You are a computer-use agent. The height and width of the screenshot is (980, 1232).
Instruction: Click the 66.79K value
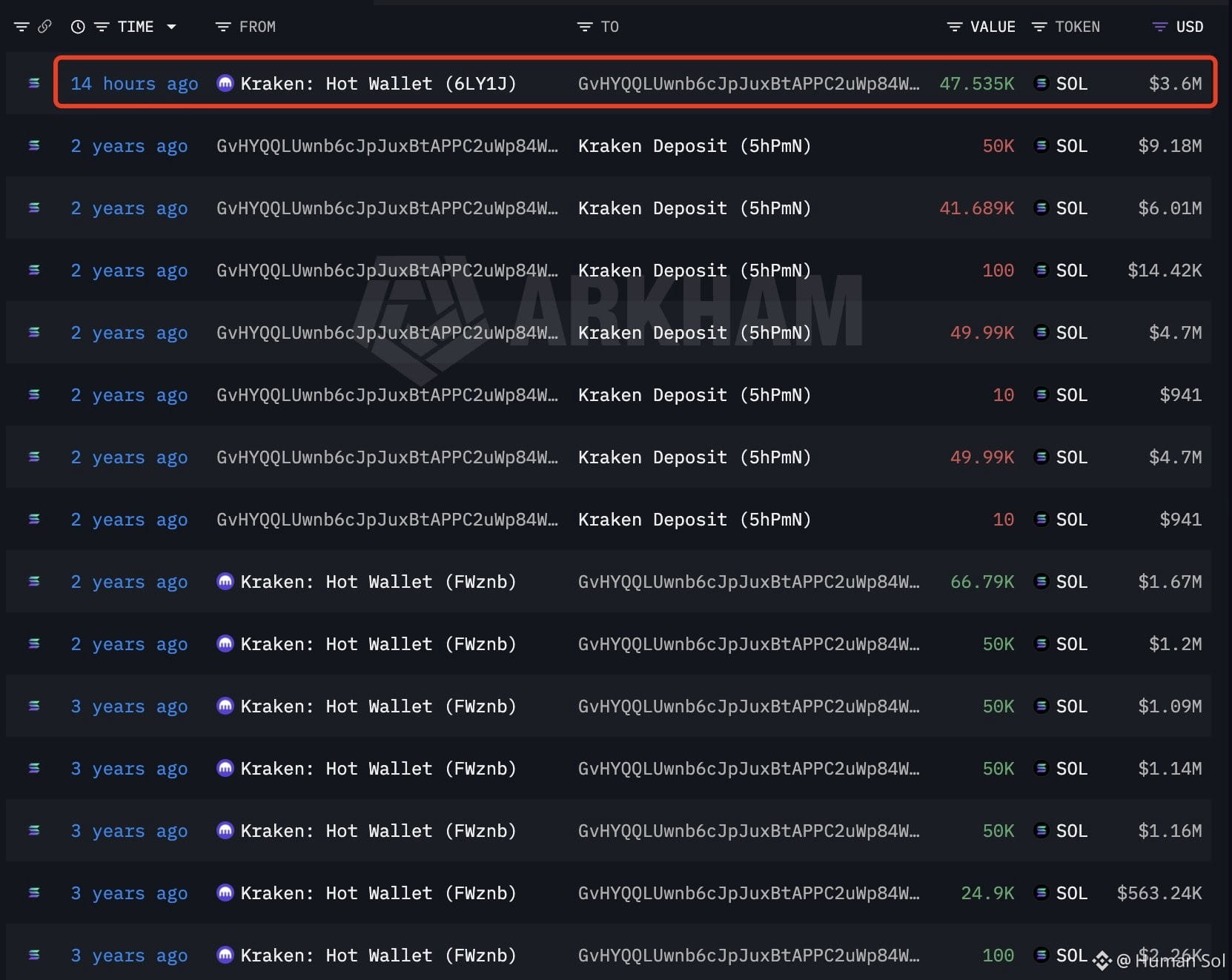(982, 582)
